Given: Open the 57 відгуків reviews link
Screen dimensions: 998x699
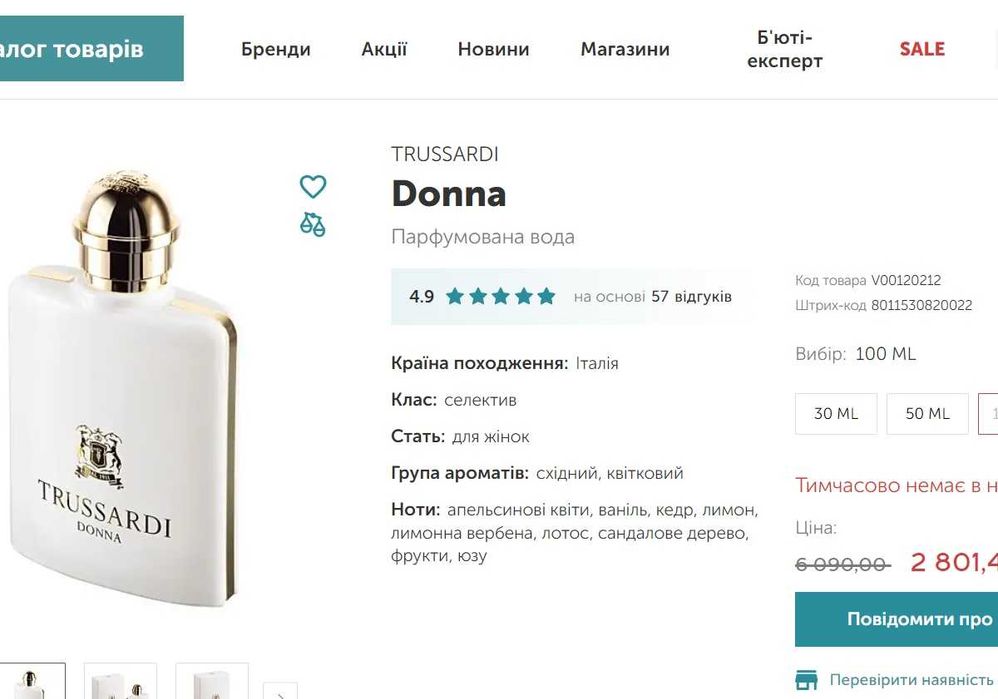Looking at the screenshot, I should [x=691, y=296].
